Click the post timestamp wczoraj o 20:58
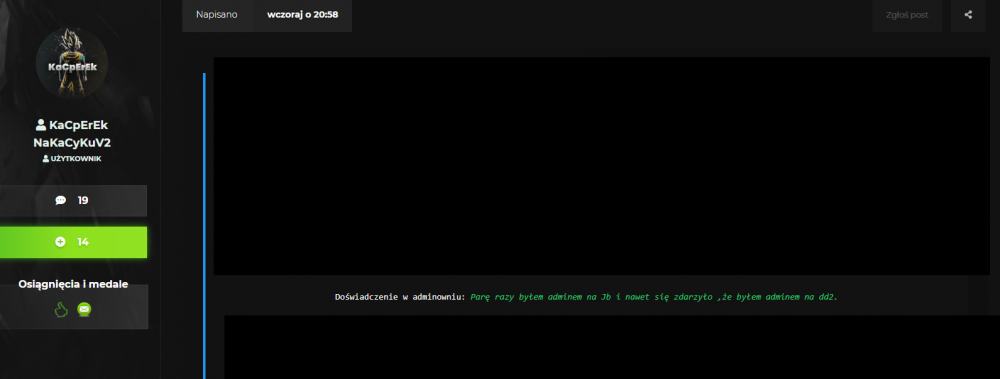The image size is (1000, 379). 302,15
